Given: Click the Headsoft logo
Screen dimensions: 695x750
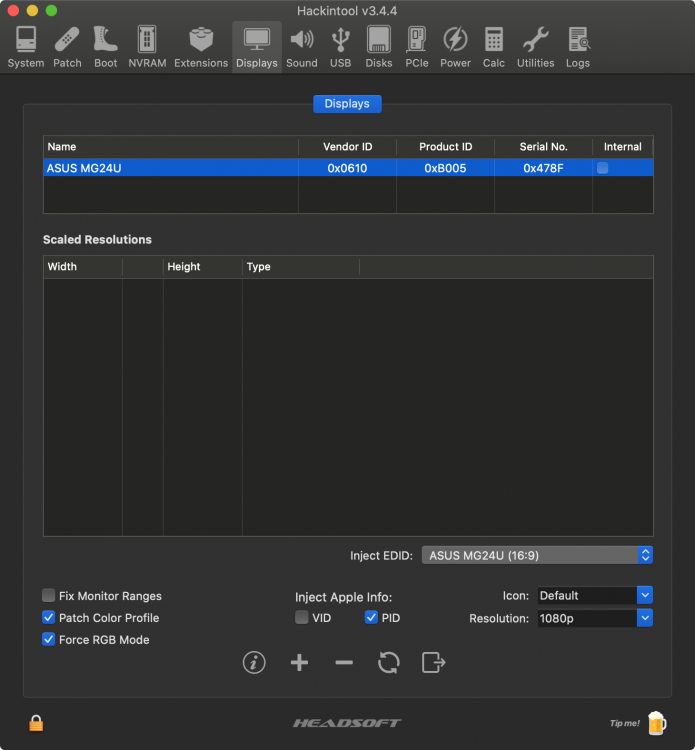Looking at the screenshot, I should click(347, 723).
